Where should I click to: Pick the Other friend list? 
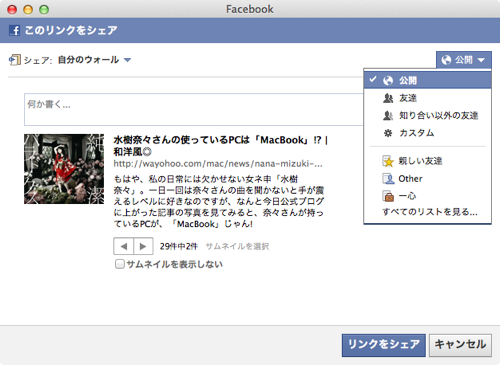428,179
